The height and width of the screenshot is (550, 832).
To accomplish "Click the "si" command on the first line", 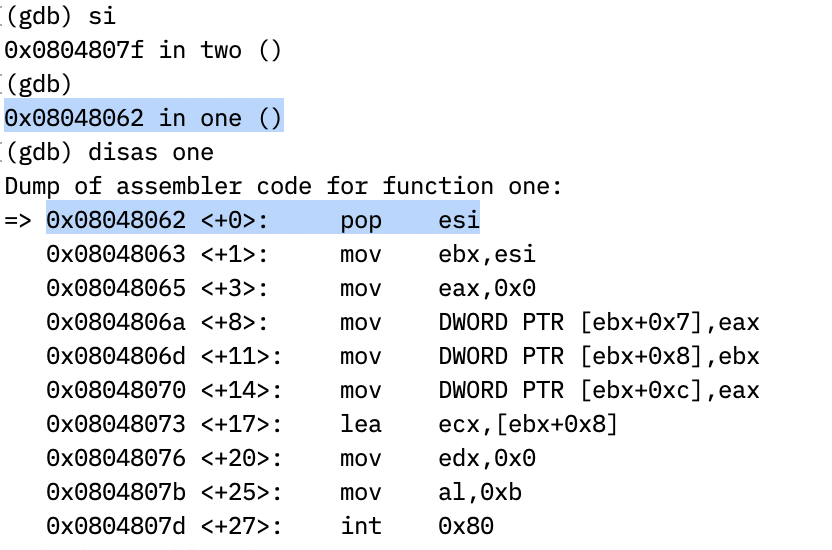I will coord(102,16).
